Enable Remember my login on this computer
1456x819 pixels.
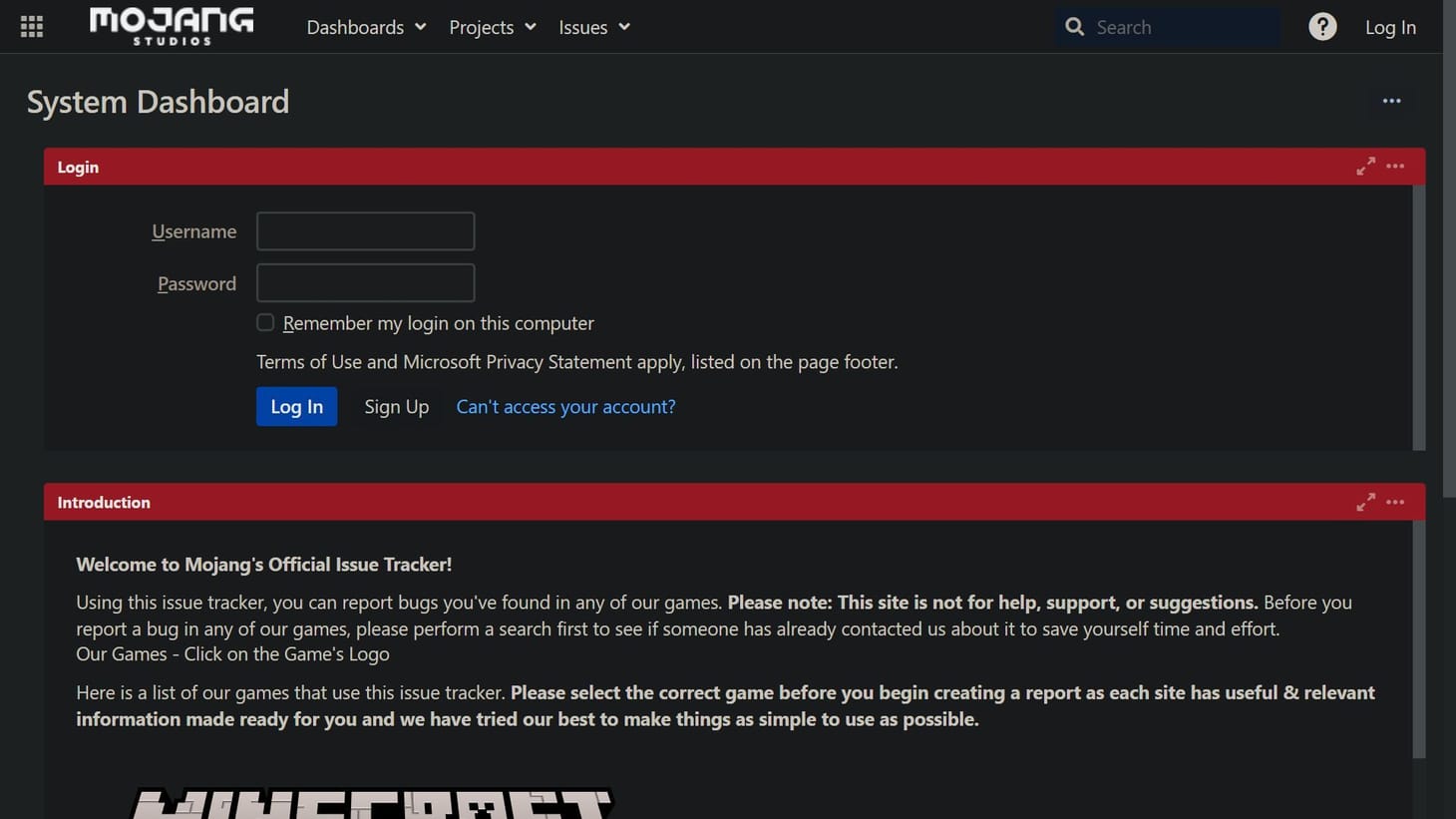point(265,322)
